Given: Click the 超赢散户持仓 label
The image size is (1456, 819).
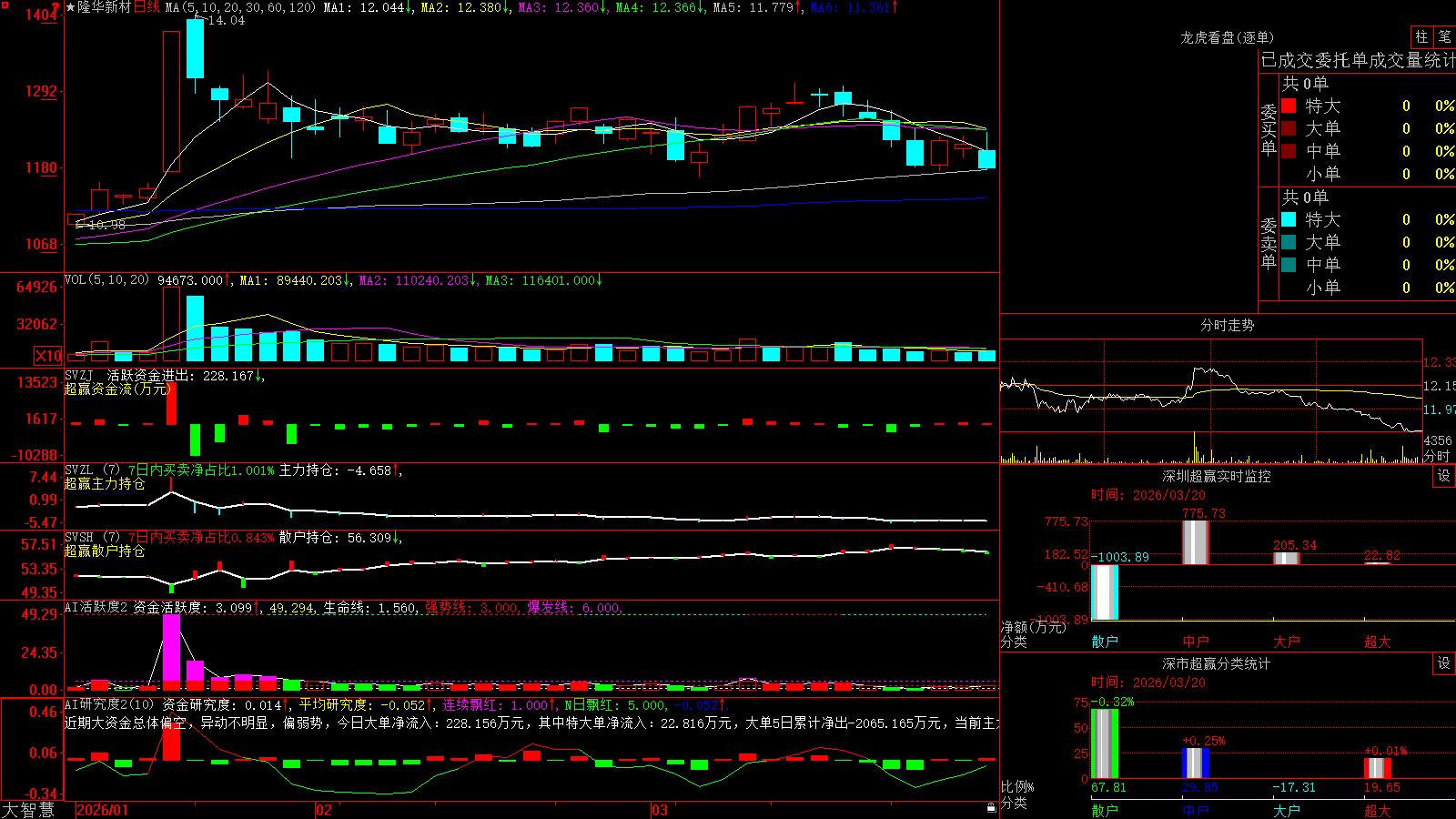Looking at the screenshot, I should click(105, 551).
